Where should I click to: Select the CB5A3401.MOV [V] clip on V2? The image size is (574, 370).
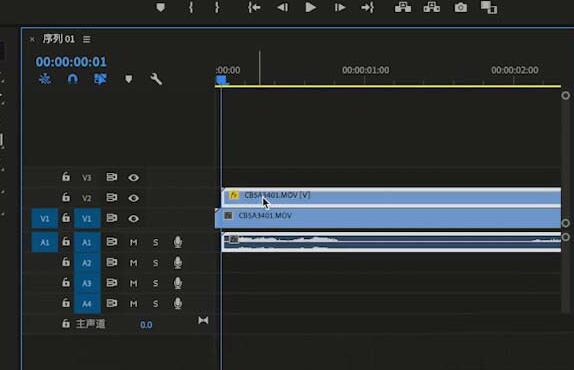click(391, 198)
